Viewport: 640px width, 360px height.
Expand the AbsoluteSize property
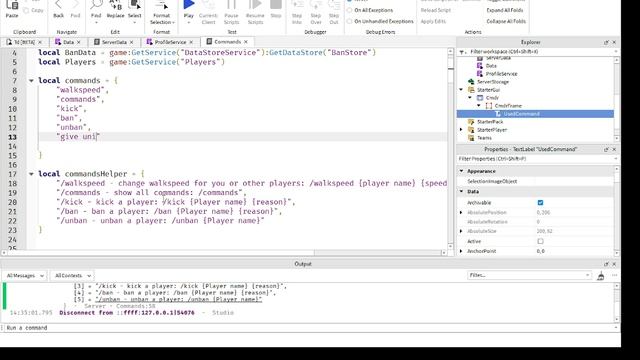click(461, 231)
